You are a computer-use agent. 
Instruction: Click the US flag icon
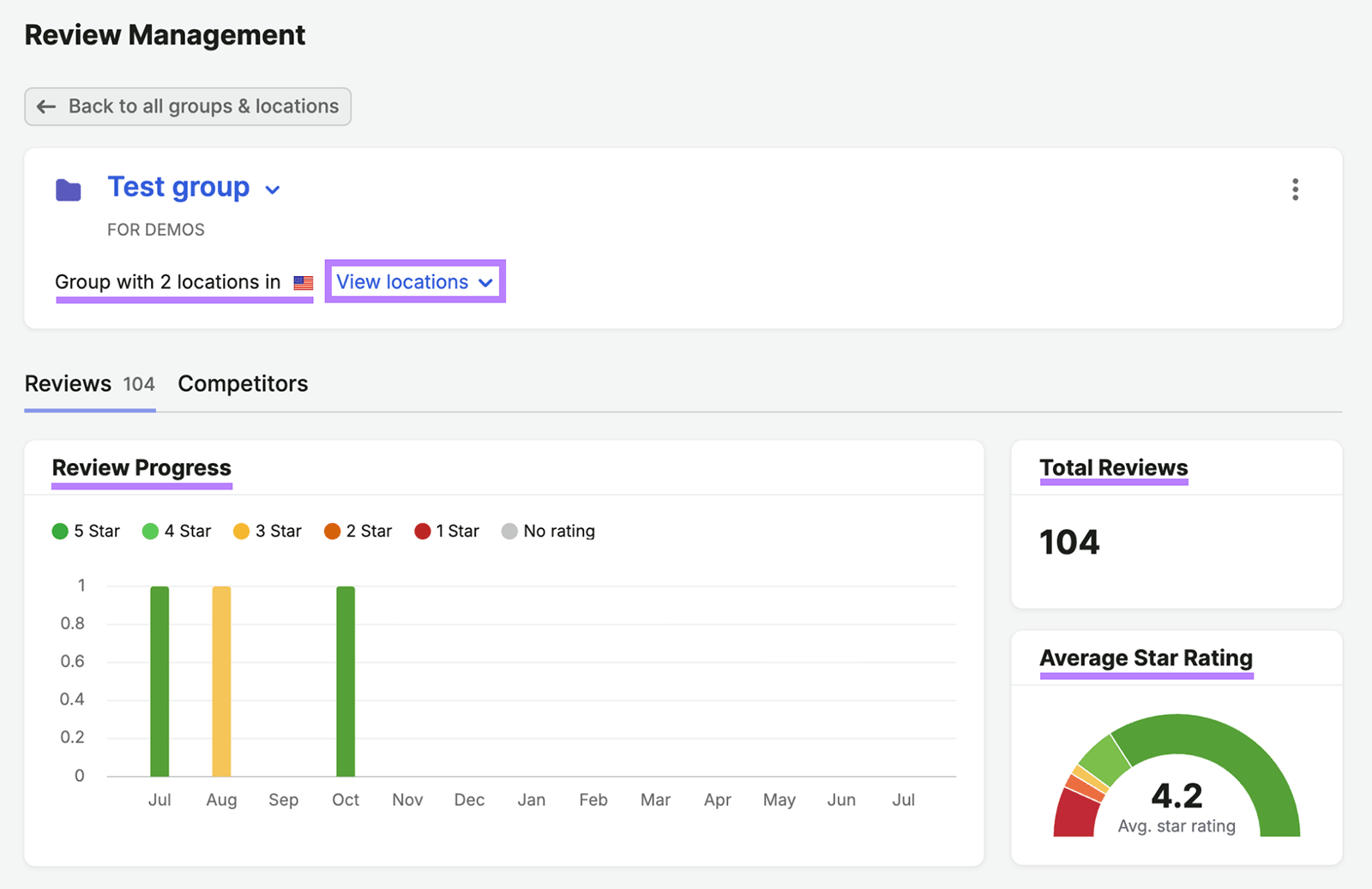pyautogui.click(x=304, y=282)
